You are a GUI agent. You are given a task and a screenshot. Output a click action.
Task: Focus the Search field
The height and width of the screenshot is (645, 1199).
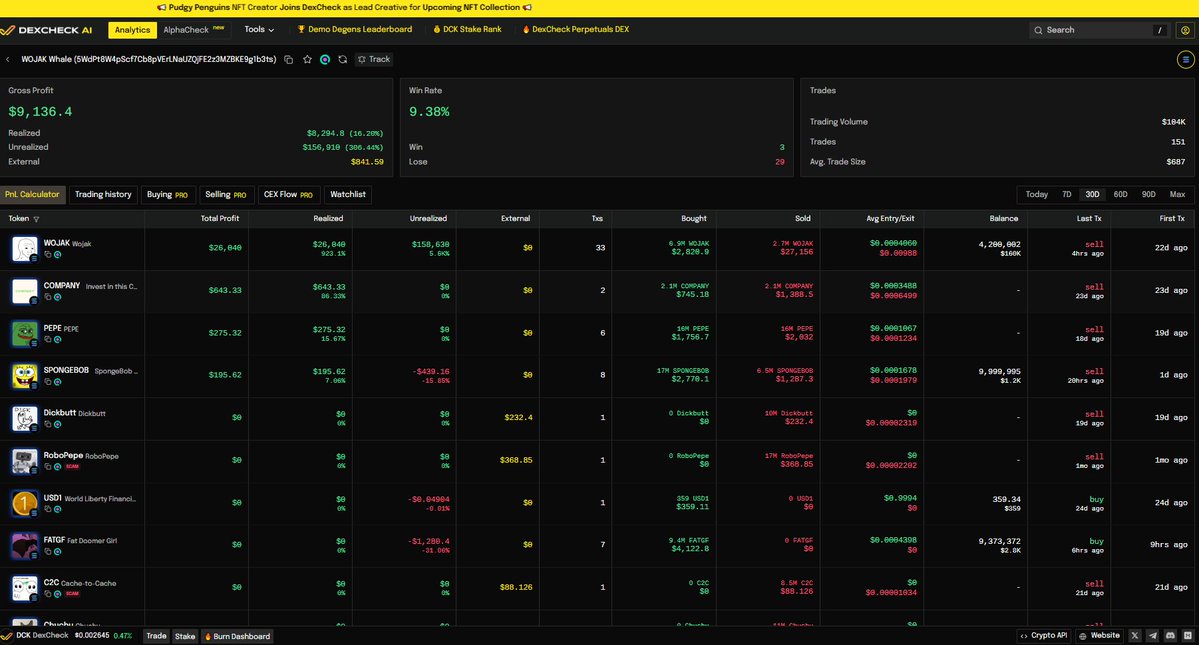coord(1100,31)
